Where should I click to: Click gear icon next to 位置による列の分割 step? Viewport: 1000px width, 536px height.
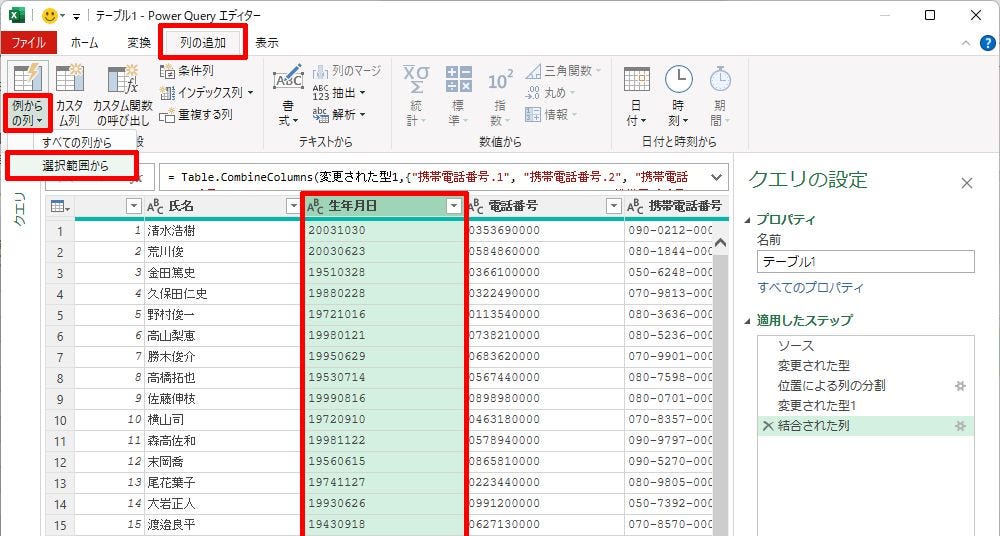(960, 385)
